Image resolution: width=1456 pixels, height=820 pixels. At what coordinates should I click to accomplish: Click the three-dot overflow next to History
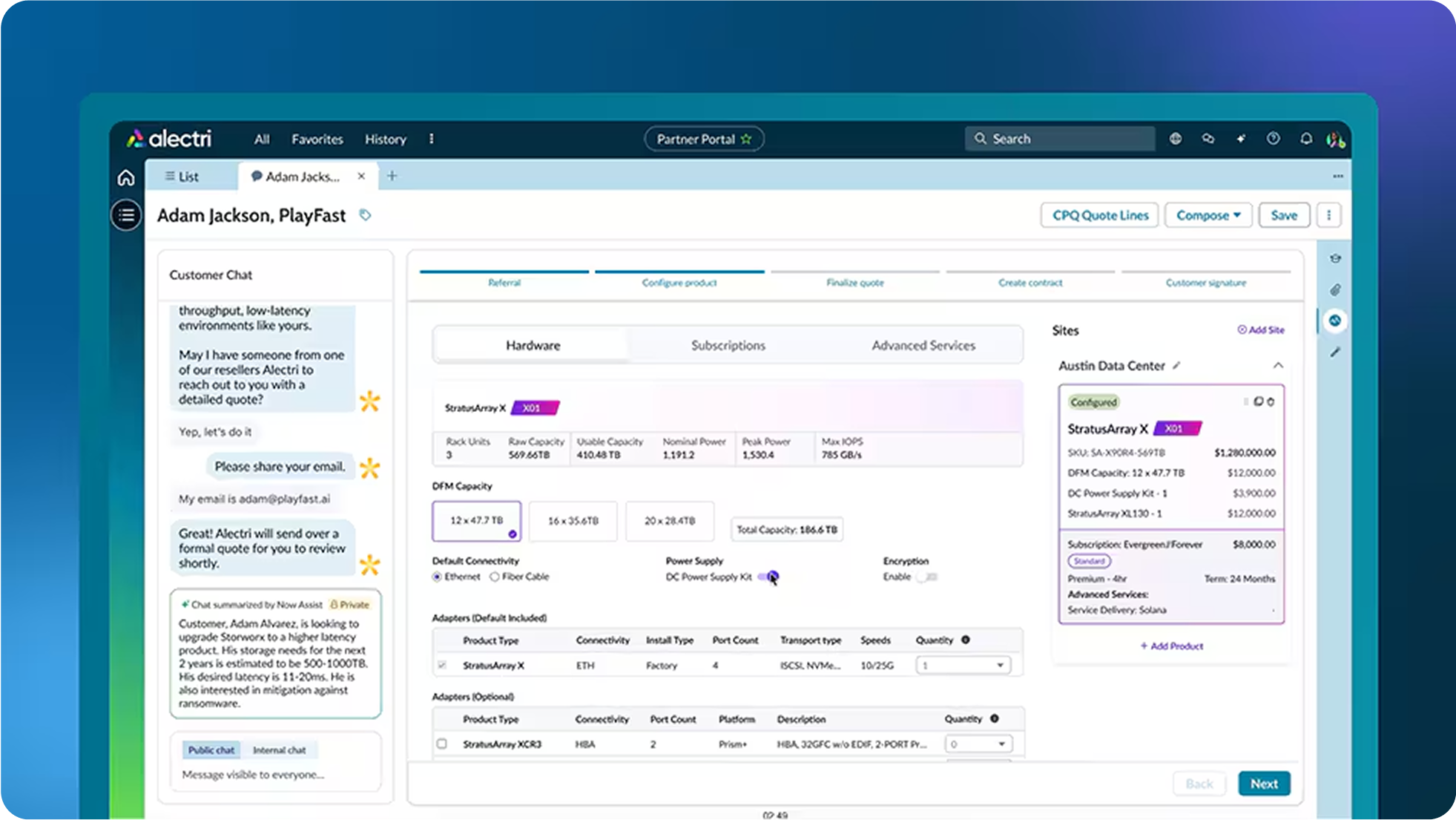(x=431, y=139)
